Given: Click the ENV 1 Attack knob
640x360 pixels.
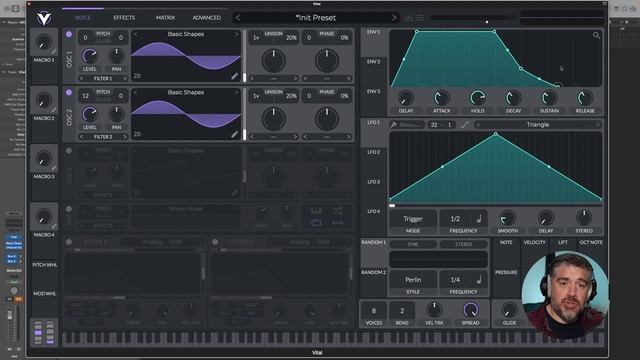Looking at the screenshot, I should tap(441, 98).
